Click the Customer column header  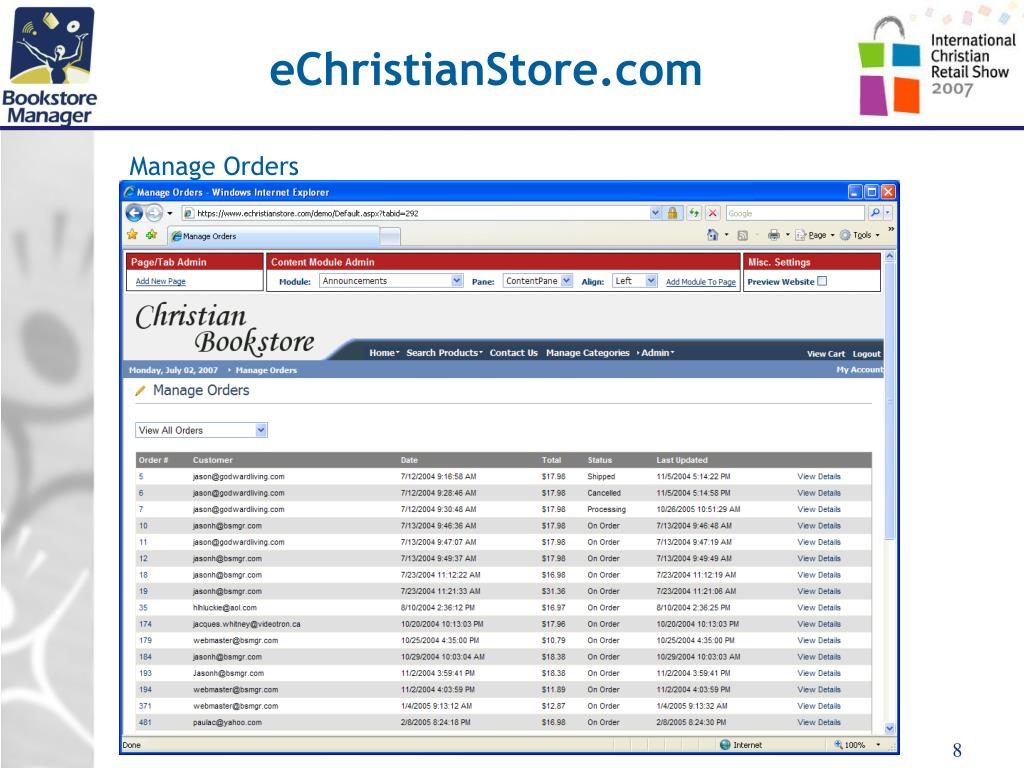click(213, 460)
